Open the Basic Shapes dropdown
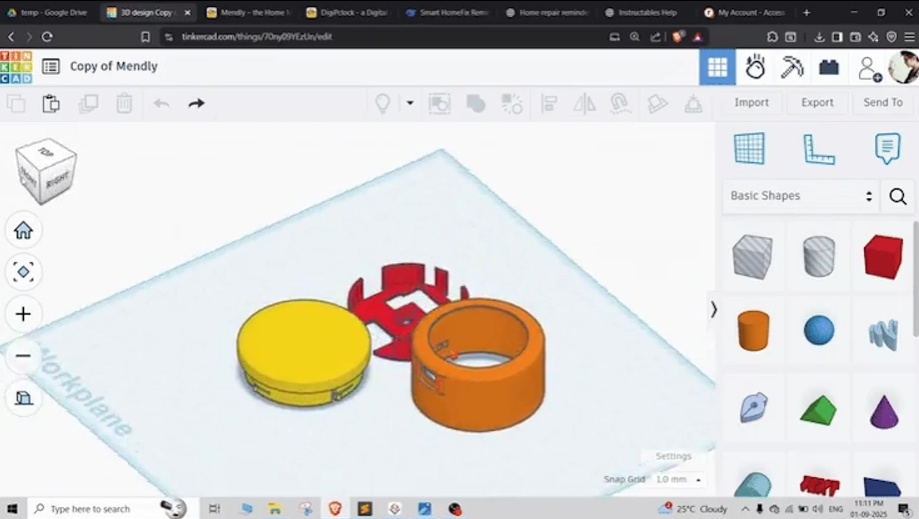The width and height of the screenshot is (919, 519). [x=800, y=196]
